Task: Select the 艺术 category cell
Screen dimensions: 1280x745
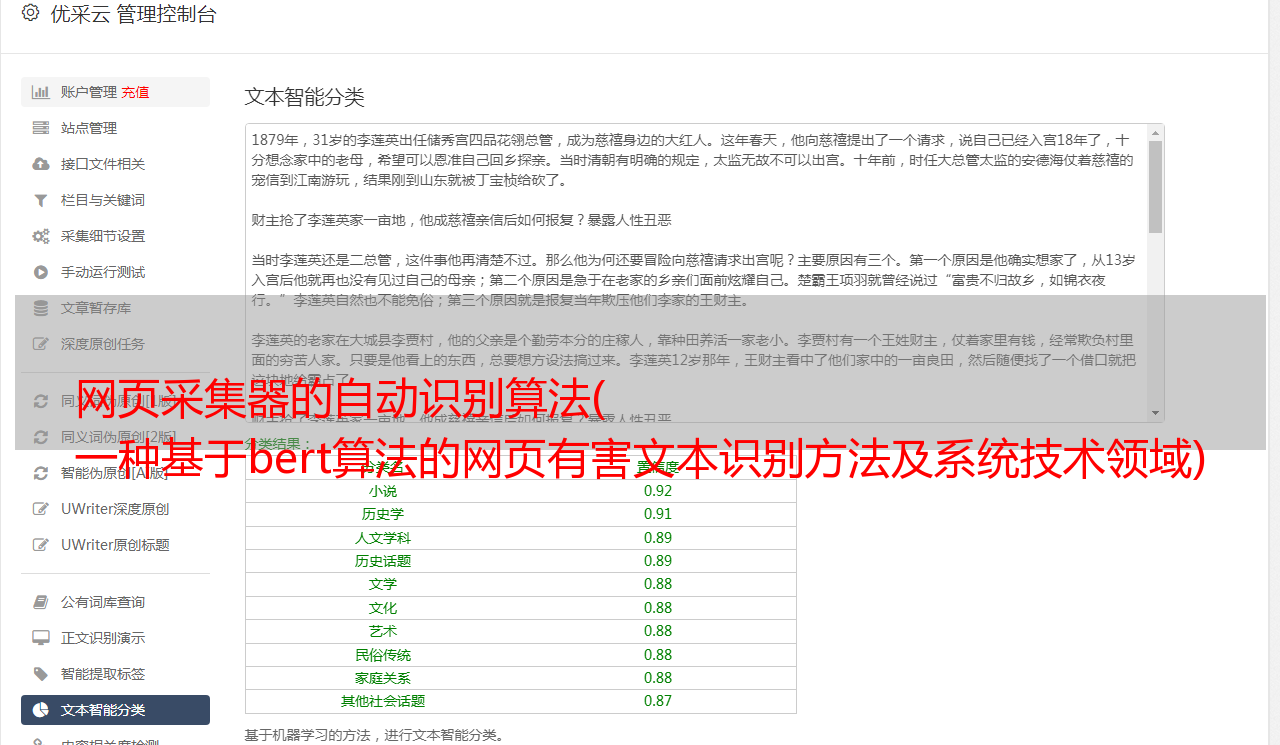Action: point(383,631)
